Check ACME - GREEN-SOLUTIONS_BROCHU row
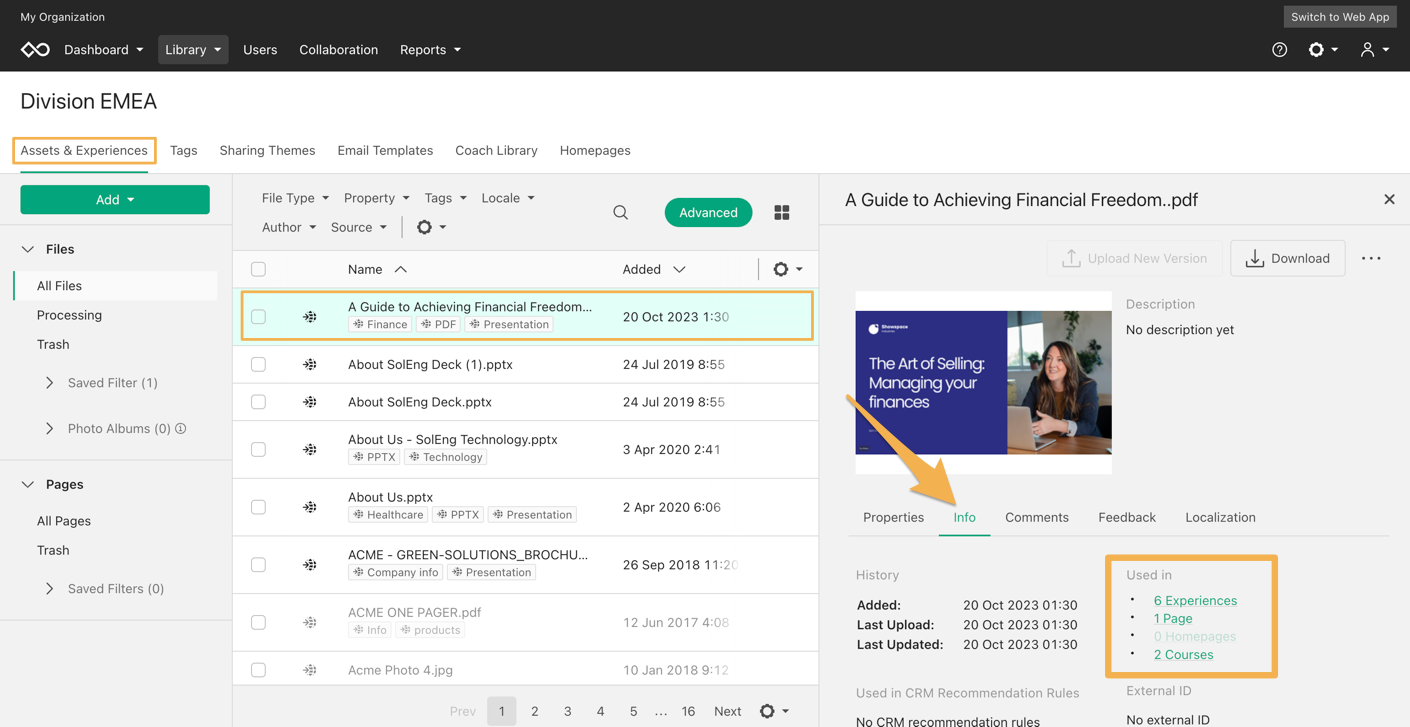 click(258, 564)
